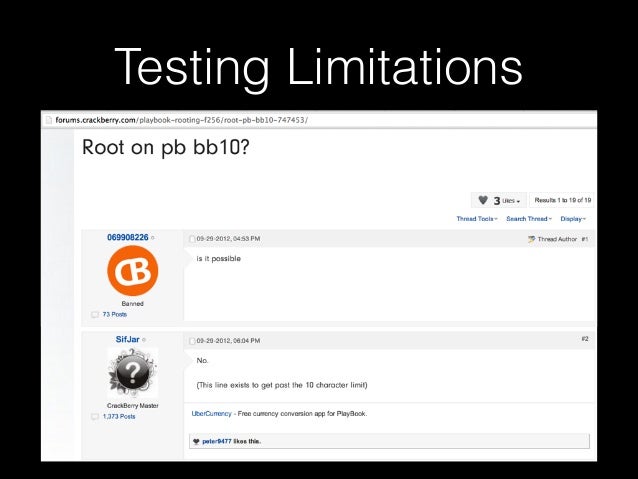The width and height of the screenshot is (638, 479).
Task: Open the SifJar profile link
Action: tap(127, 339)
